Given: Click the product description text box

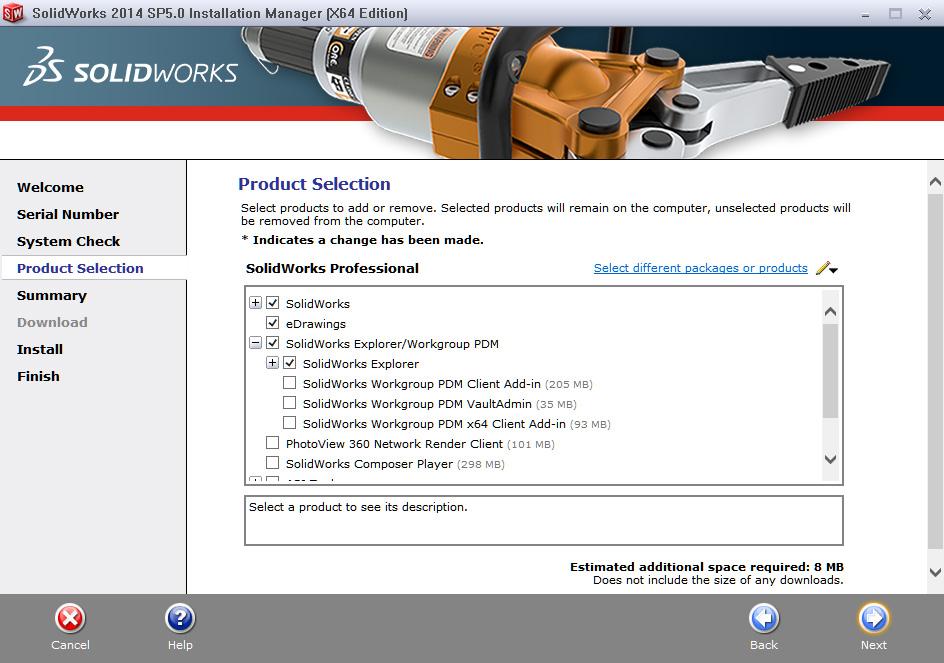Looking at the screenshot, I should (x=544, y=521).
